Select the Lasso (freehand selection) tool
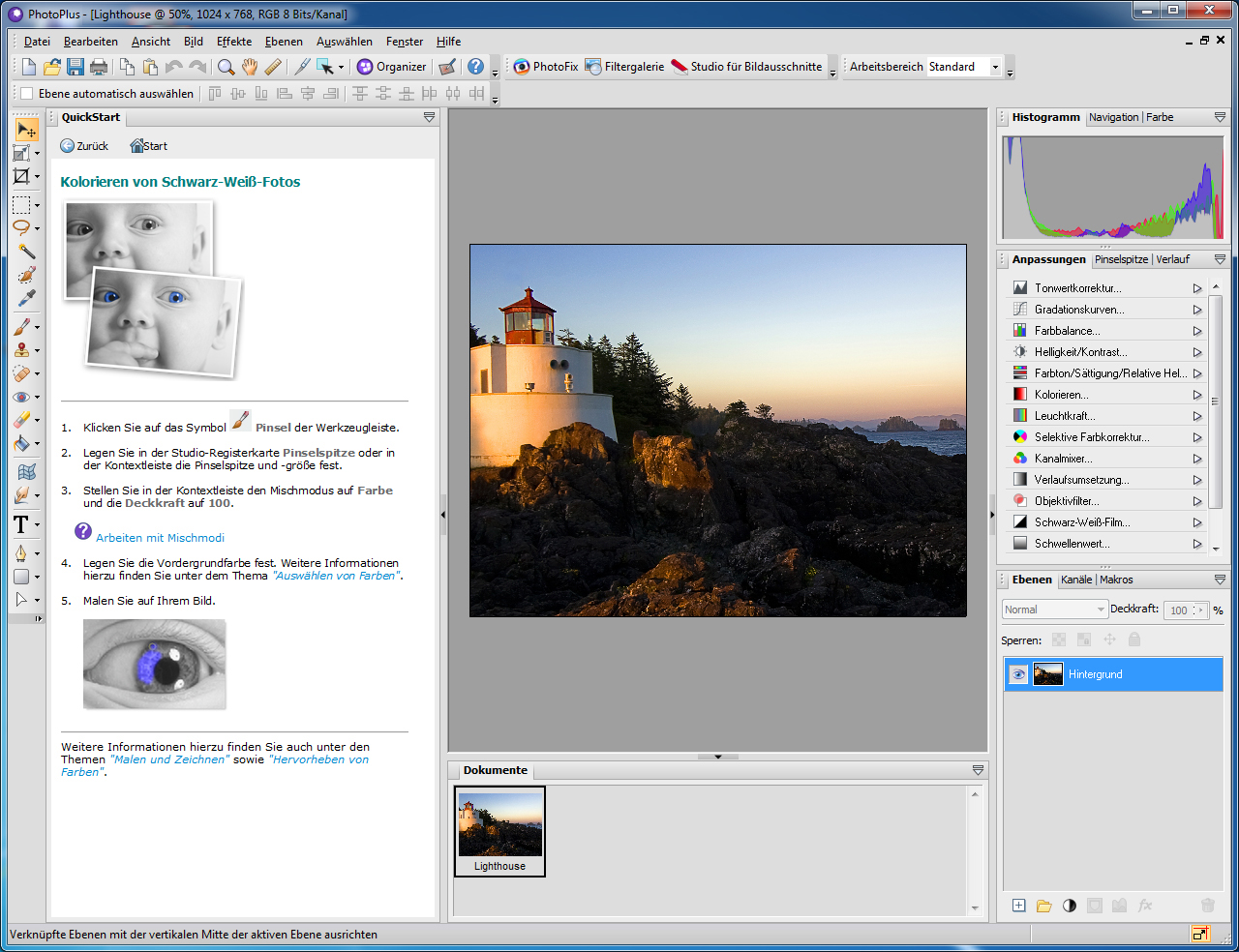The height and width of the screenshot is (952, 1239). point(21,228)
